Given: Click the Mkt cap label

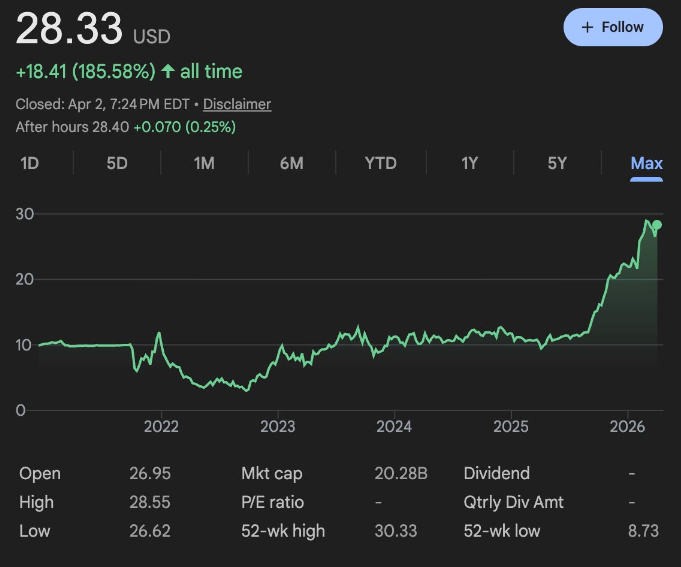Looking at the screenshot, I should coord(271,474).
